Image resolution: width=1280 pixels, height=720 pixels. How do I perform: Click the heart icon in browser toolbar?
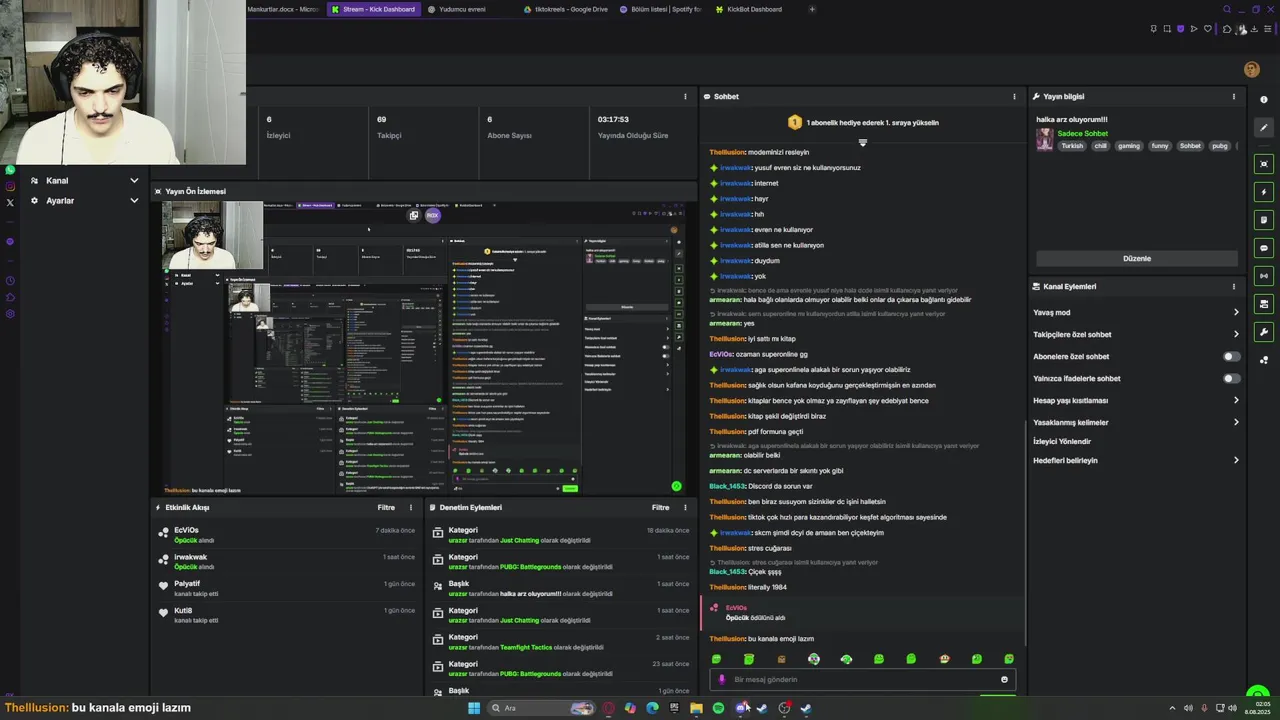[x=1207, y=29]
